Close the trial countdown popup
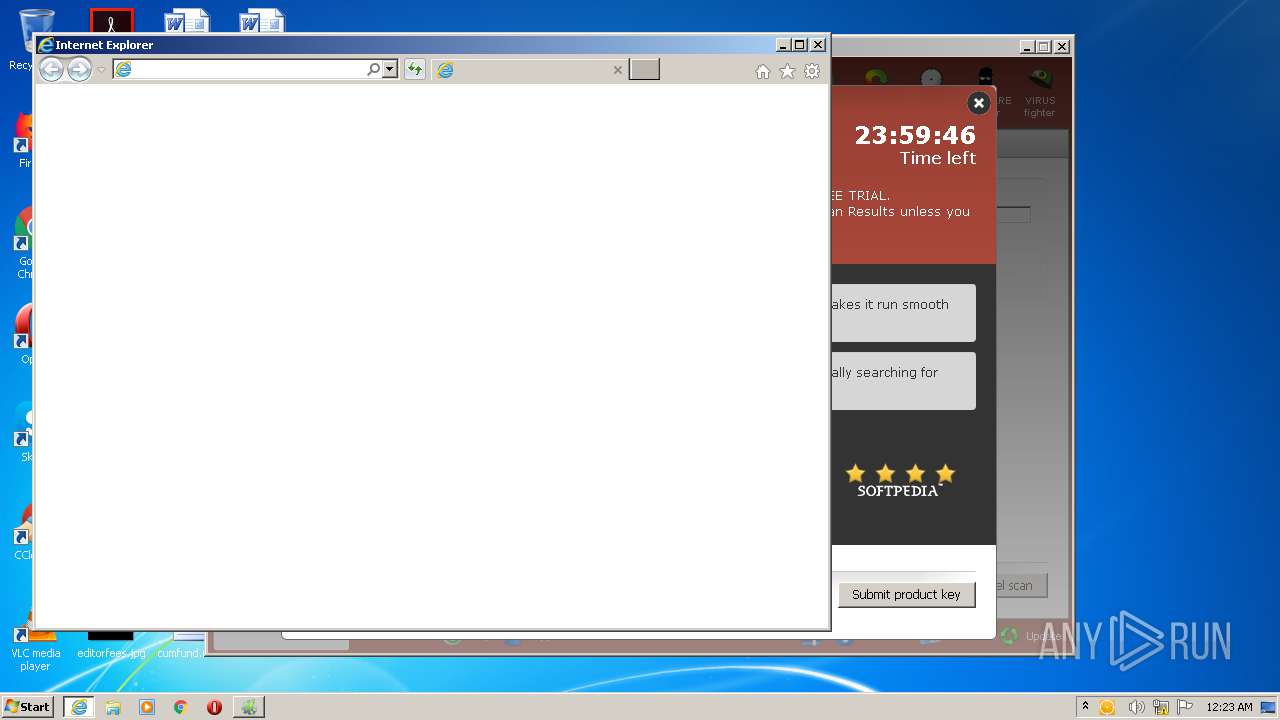The height and width of the screenshot is (720, 1280). pos(979,103)
